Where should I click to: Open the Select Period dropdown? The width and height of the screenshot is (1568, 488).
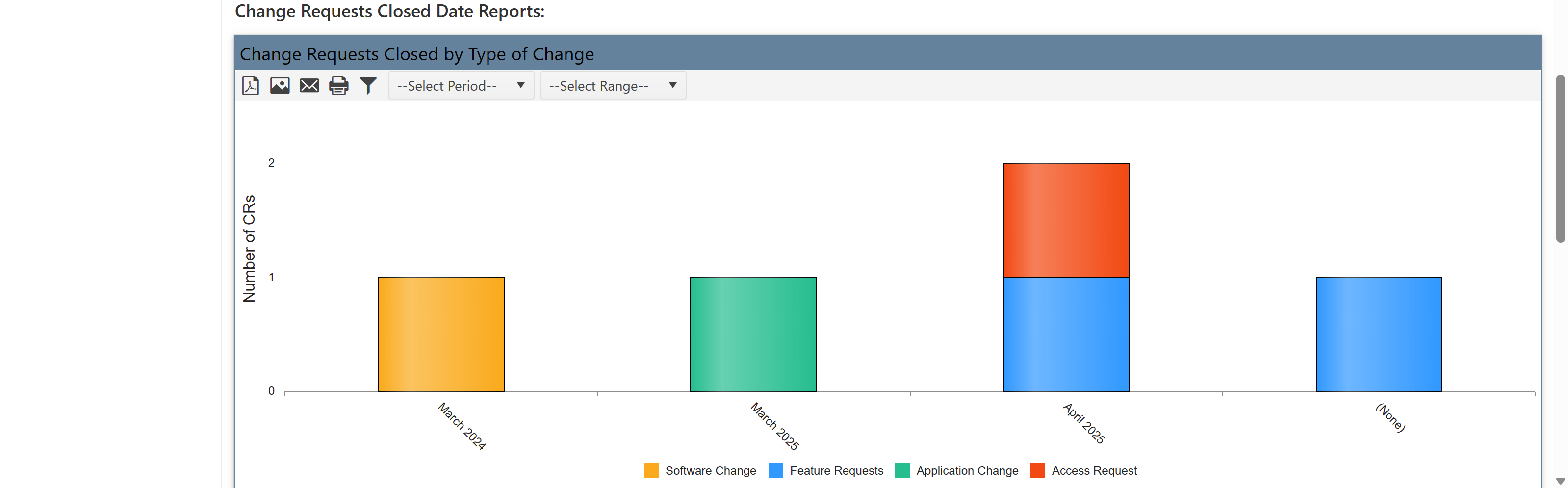tap(461, 86)
